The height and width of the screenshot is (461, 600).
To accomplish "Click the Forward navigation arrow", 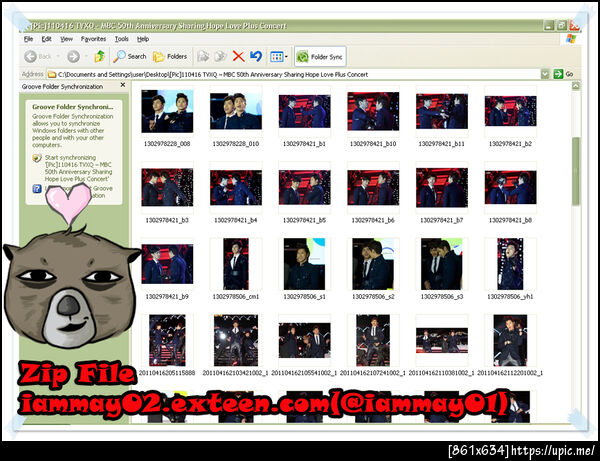I will (73, 57).
